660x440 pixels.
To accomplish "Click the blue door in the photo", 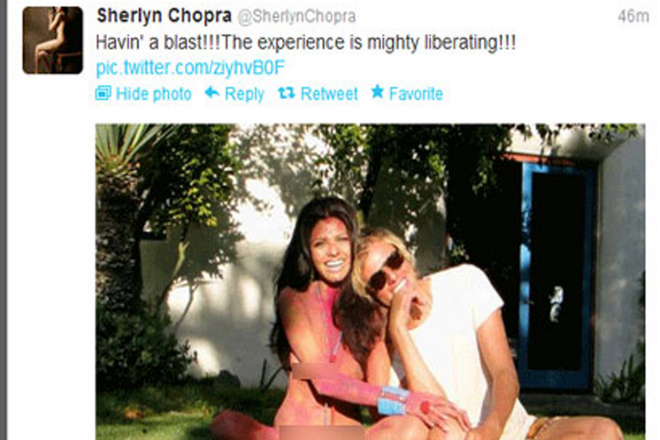I will pyautogui.click(x=556, y=276).
